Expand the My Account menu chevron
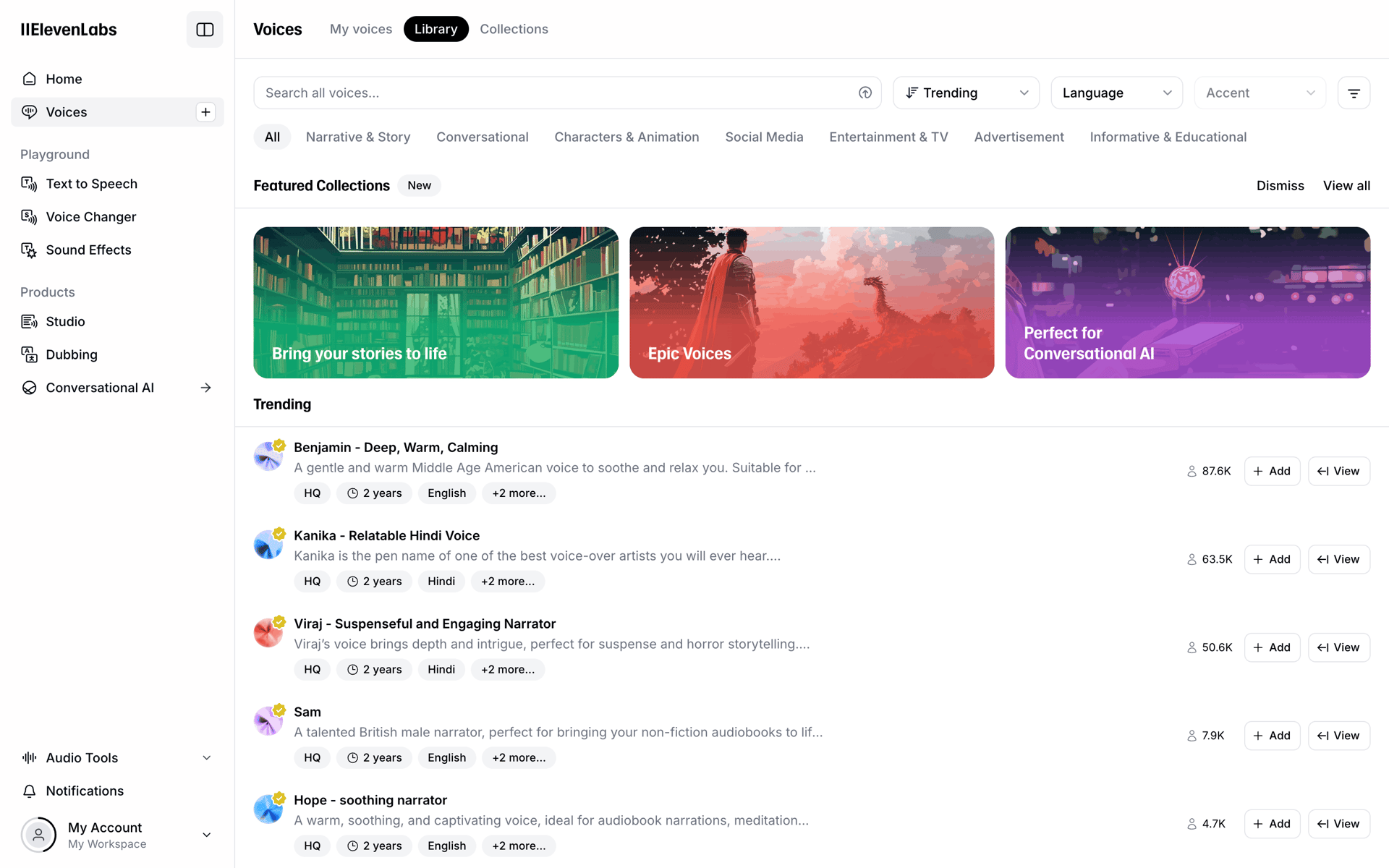 coord(206,835)
